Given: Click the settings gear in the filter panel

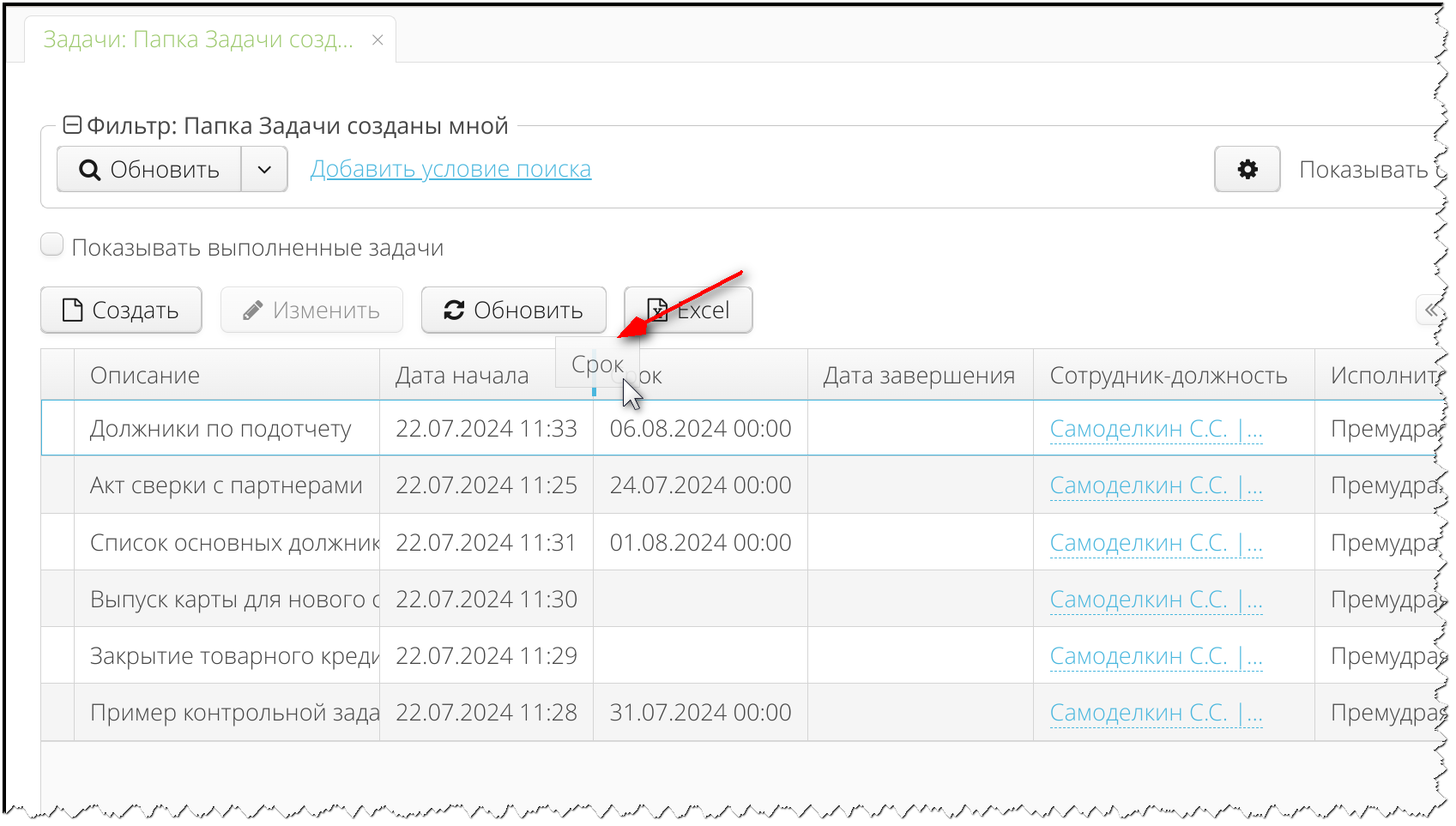Looking at the screenshot, I should coord(1247,169).
